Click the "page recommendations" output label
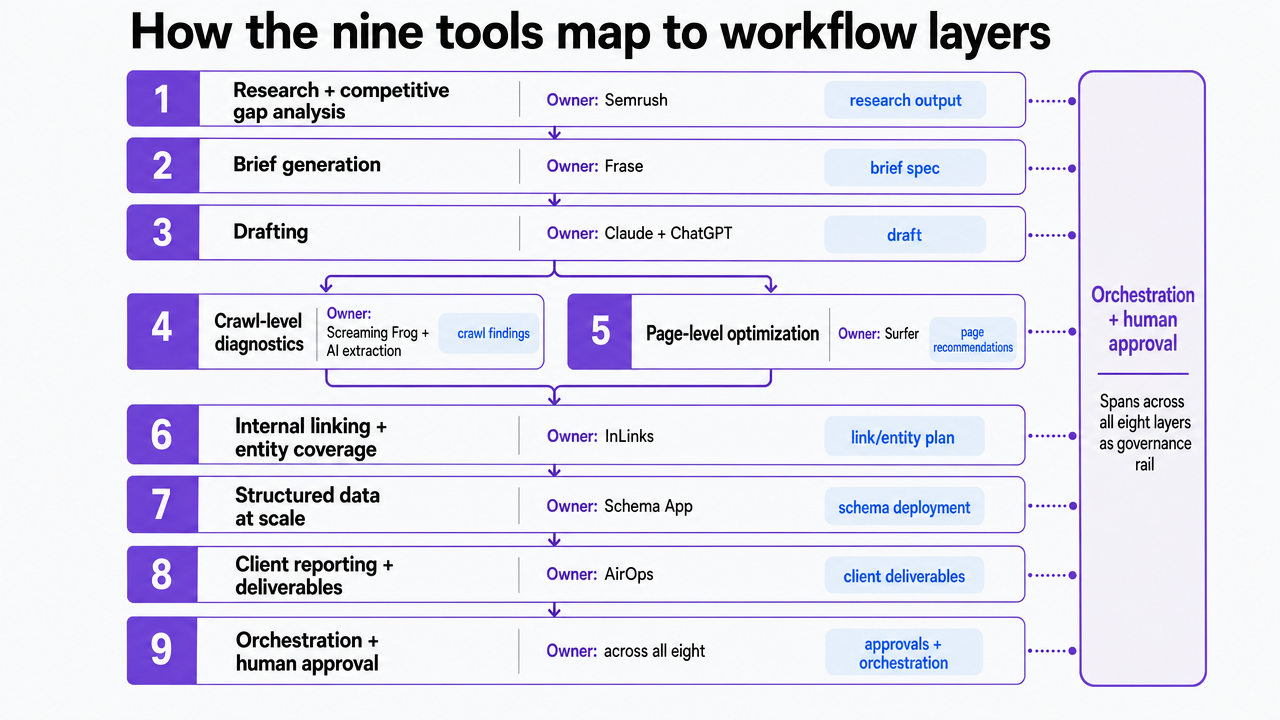Image resolution: width=1280 pixels, height=720 pixels. (x=973, y=340)
